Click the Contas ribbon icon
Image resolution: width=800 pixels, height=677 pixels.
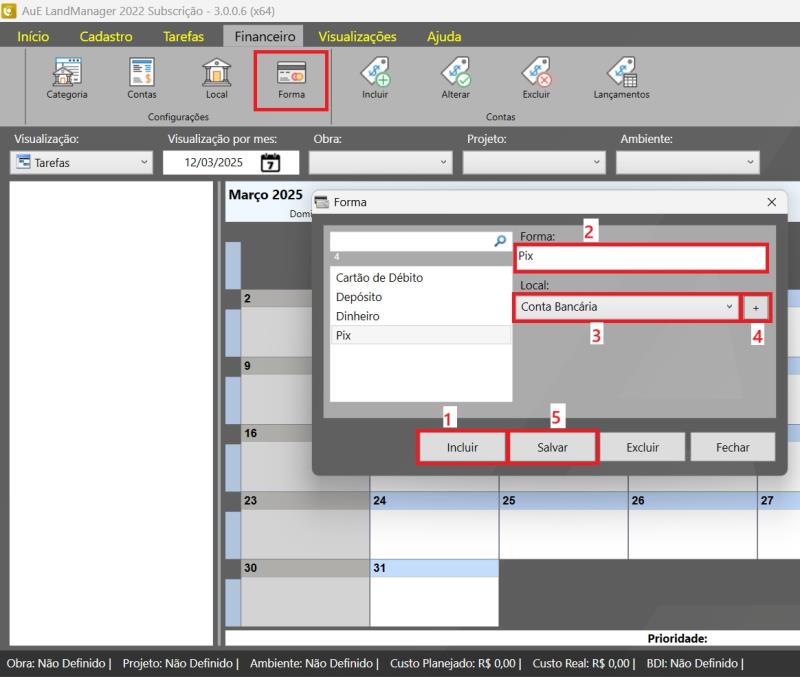[x=142, y=78]
